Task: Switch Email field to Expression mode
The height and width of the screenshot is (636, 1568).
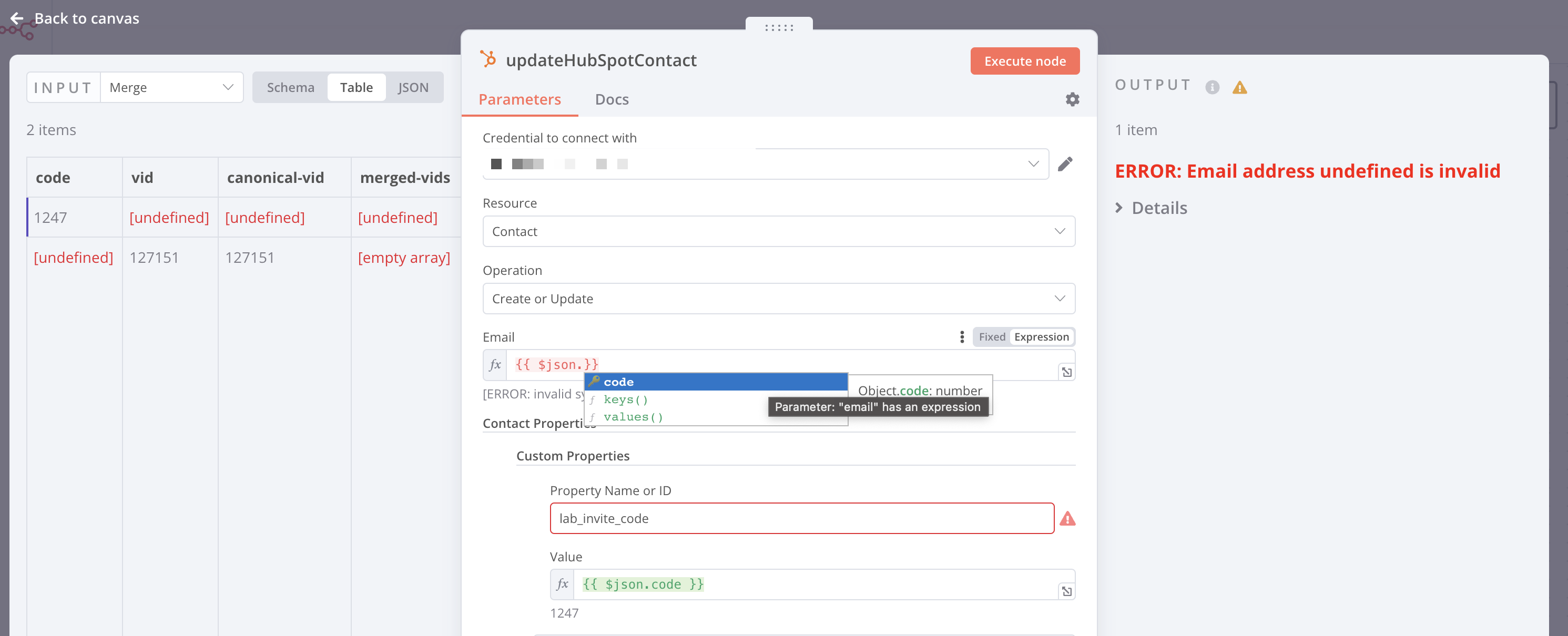Action: 1041,337
